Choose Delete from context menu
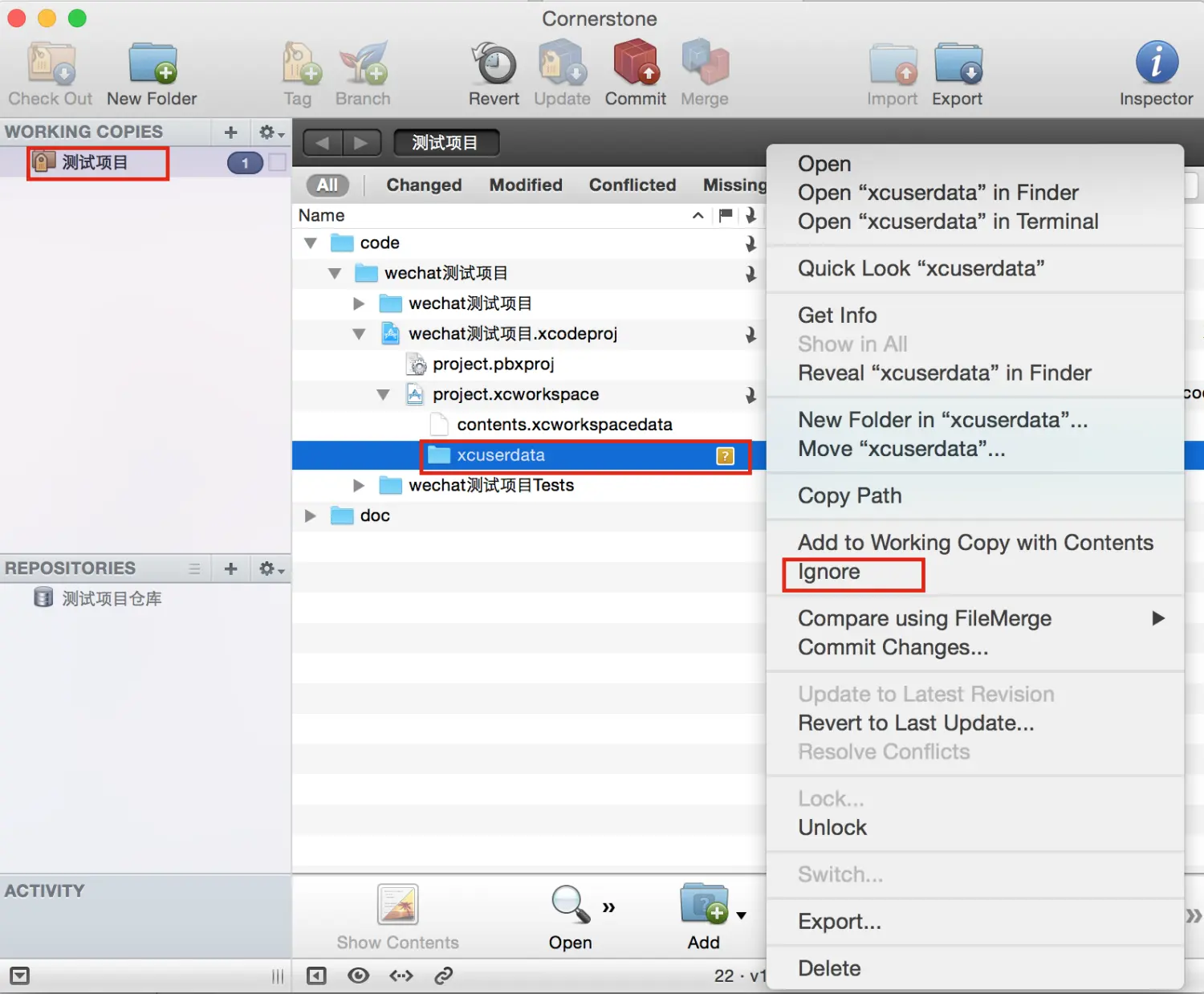 974,968
